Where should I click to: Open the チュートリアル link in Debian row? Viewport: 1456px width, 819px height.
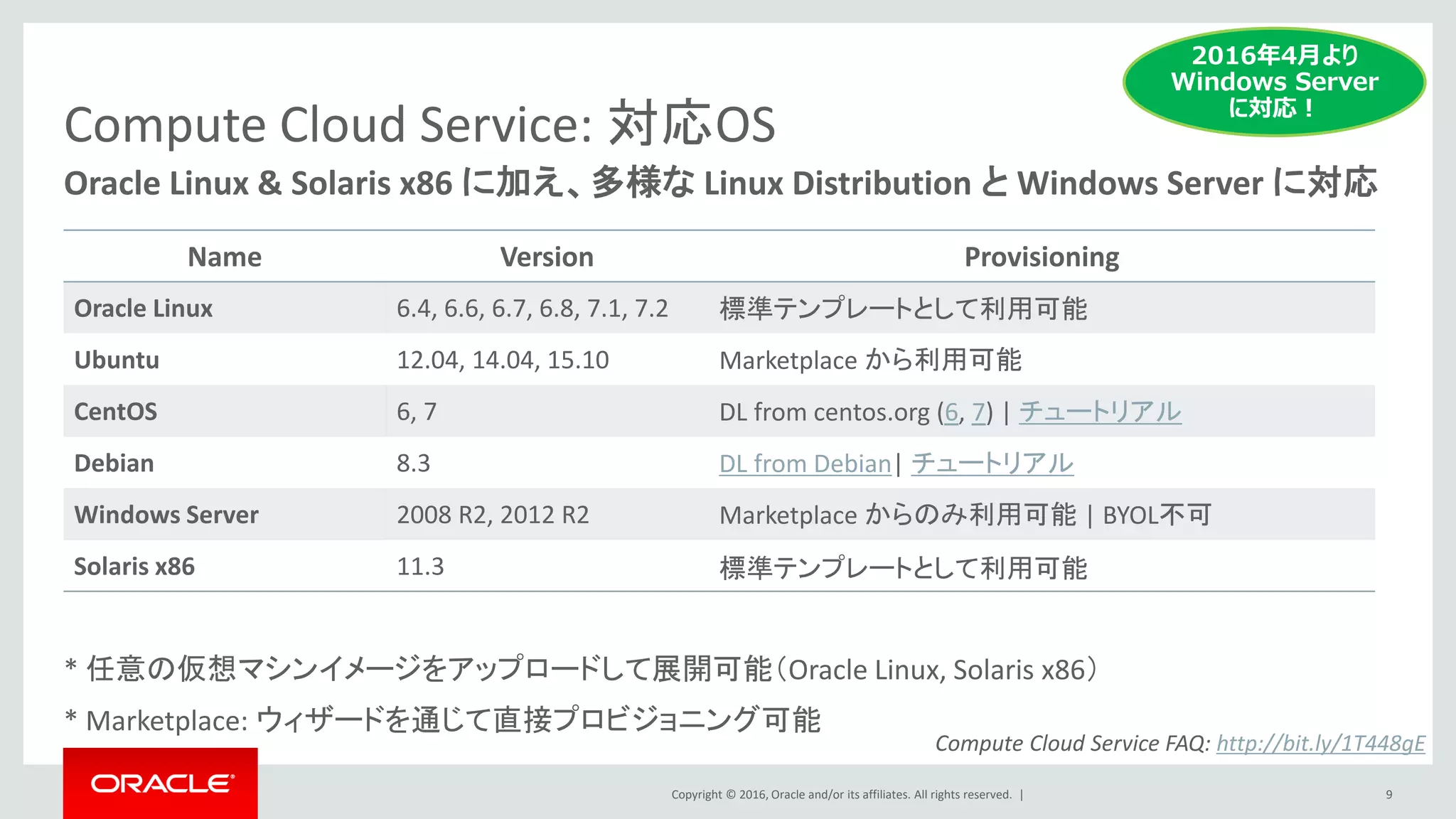point(992,464)
